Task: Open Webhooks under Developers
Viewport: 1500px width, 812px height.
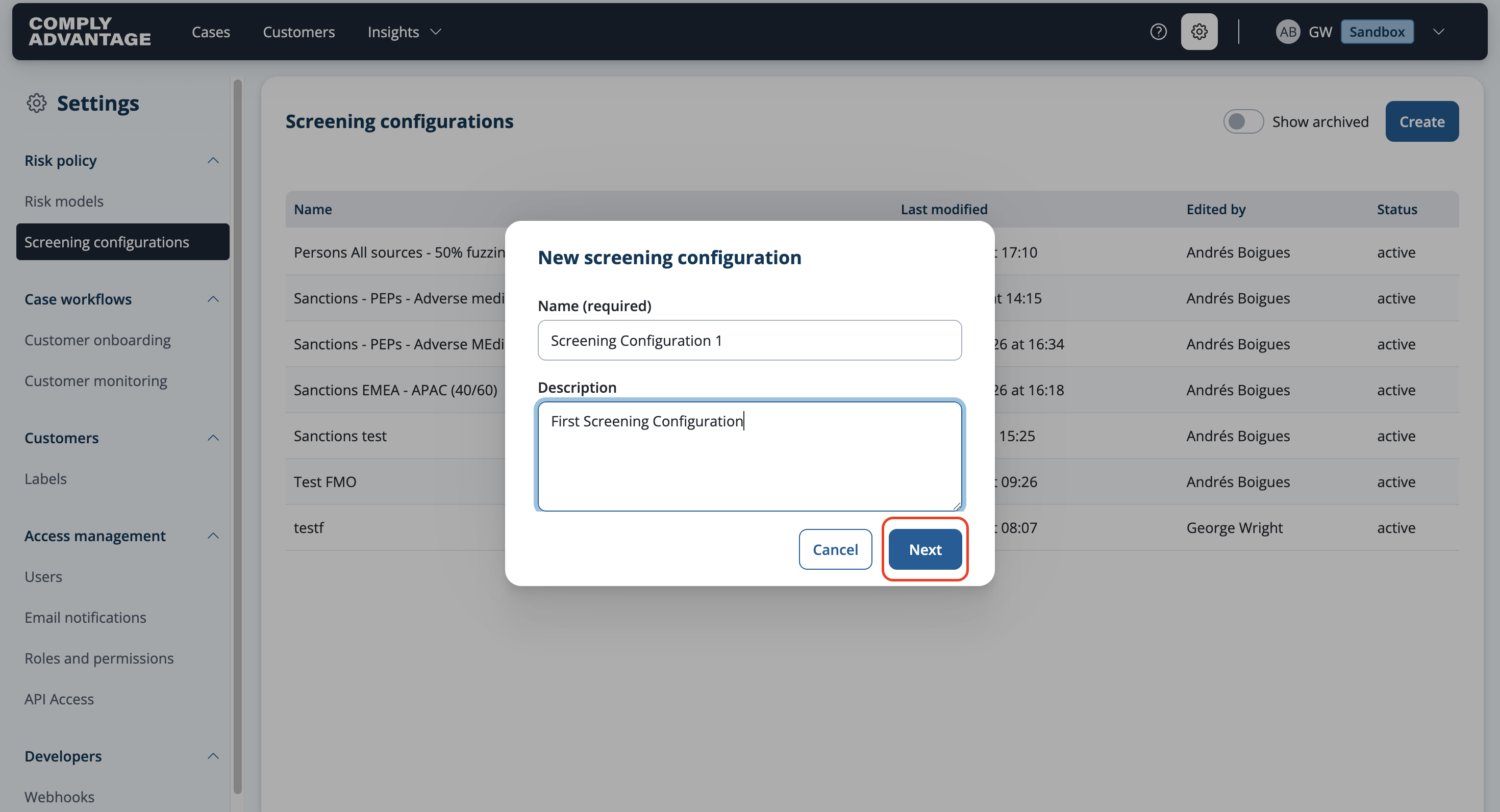Action: tap(59, 796)
